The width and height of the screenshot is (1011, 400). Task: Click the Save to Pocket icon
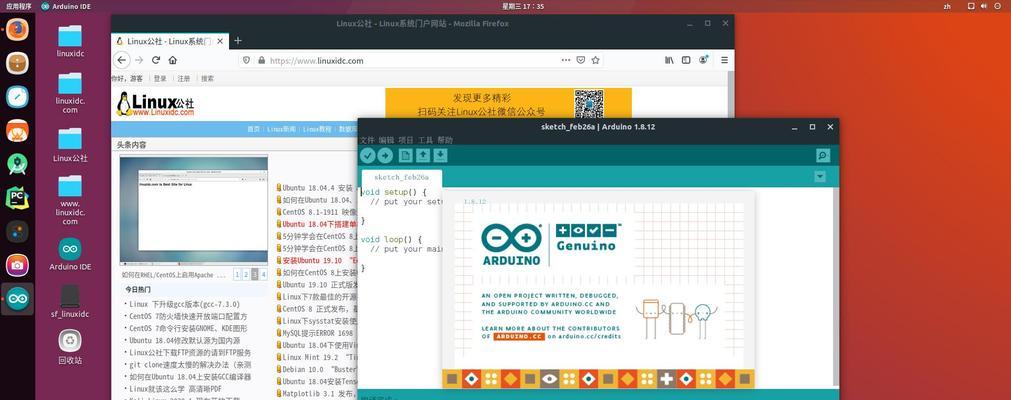(580, 60)
